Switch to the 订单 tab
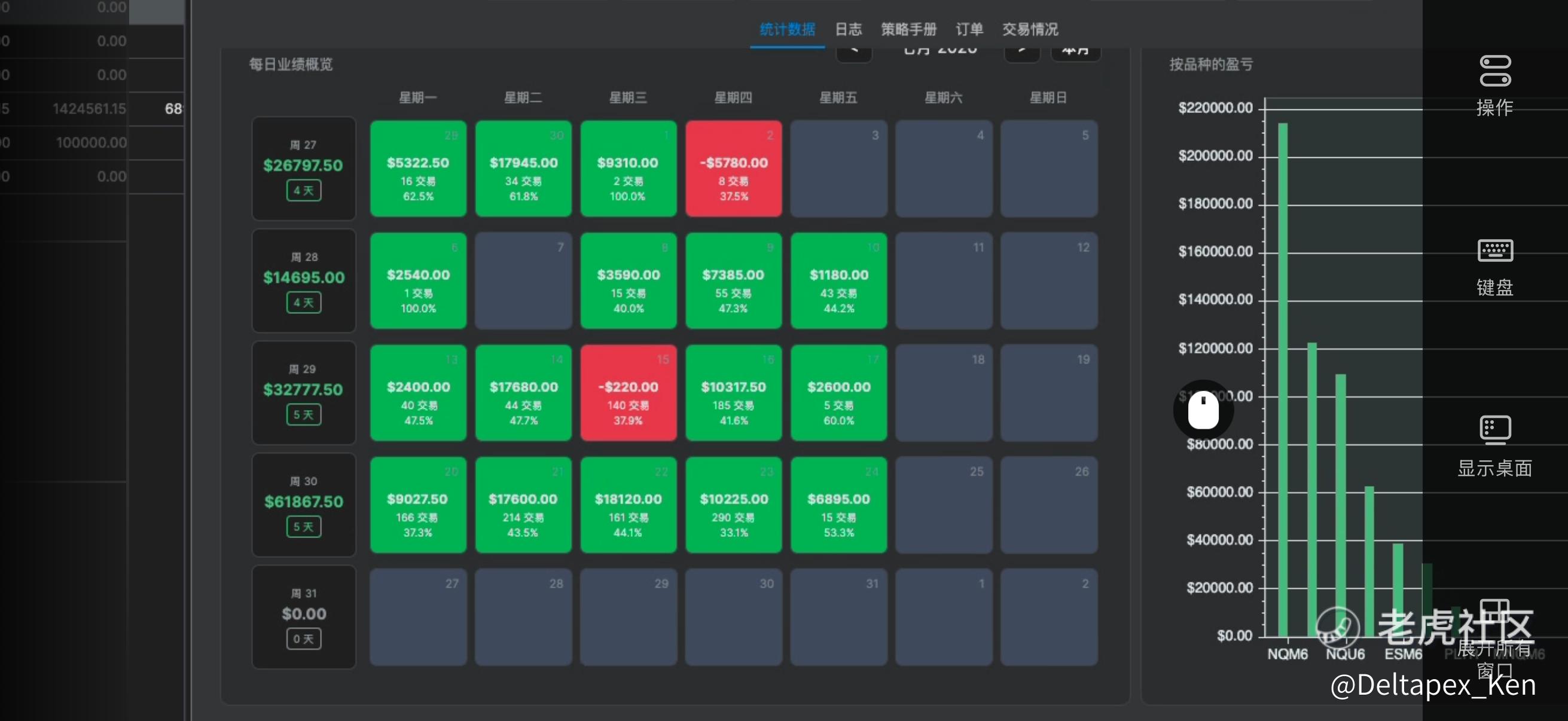This screenshot has width=1568, height=721. 969,29
